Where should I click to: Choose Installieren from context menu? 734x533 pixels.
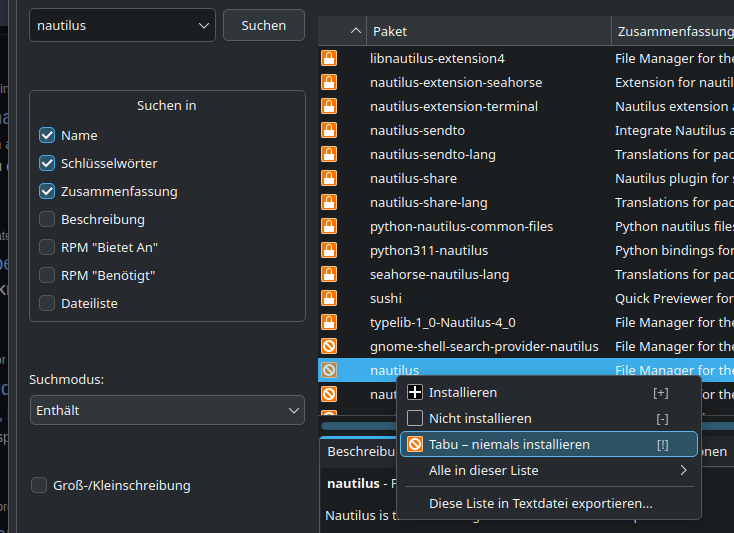[549, 392]
